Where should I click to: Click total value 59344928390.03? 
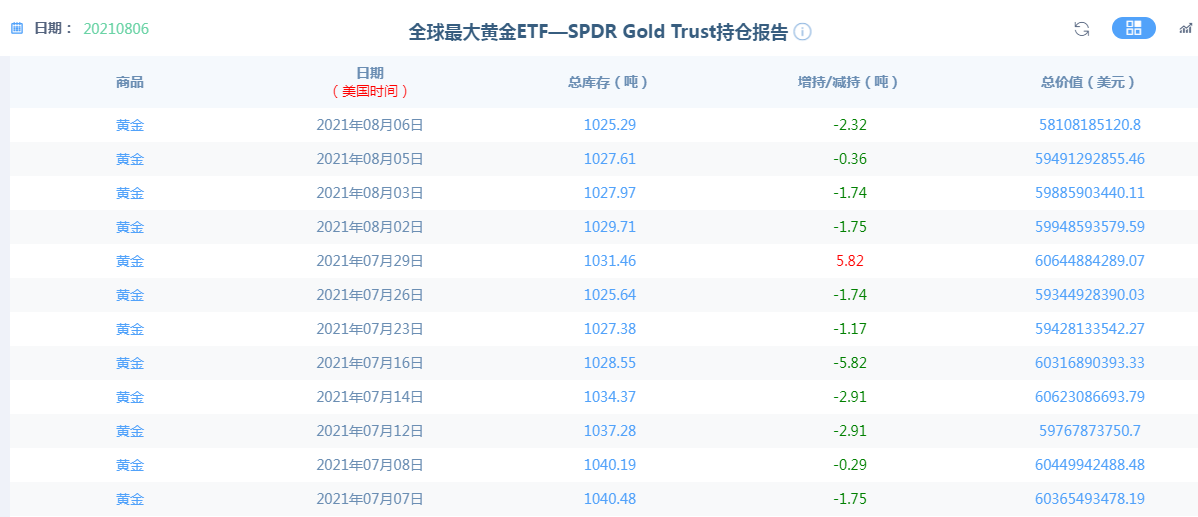[1090, 295]
